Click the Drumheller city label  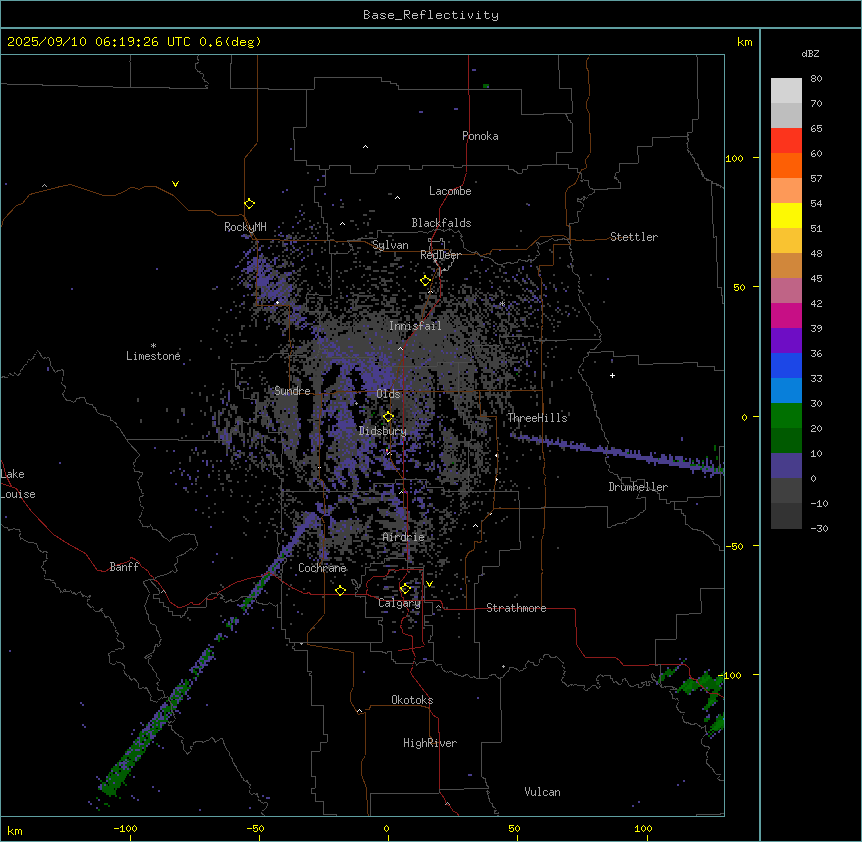pyautogui.click(x=638, y=487)
